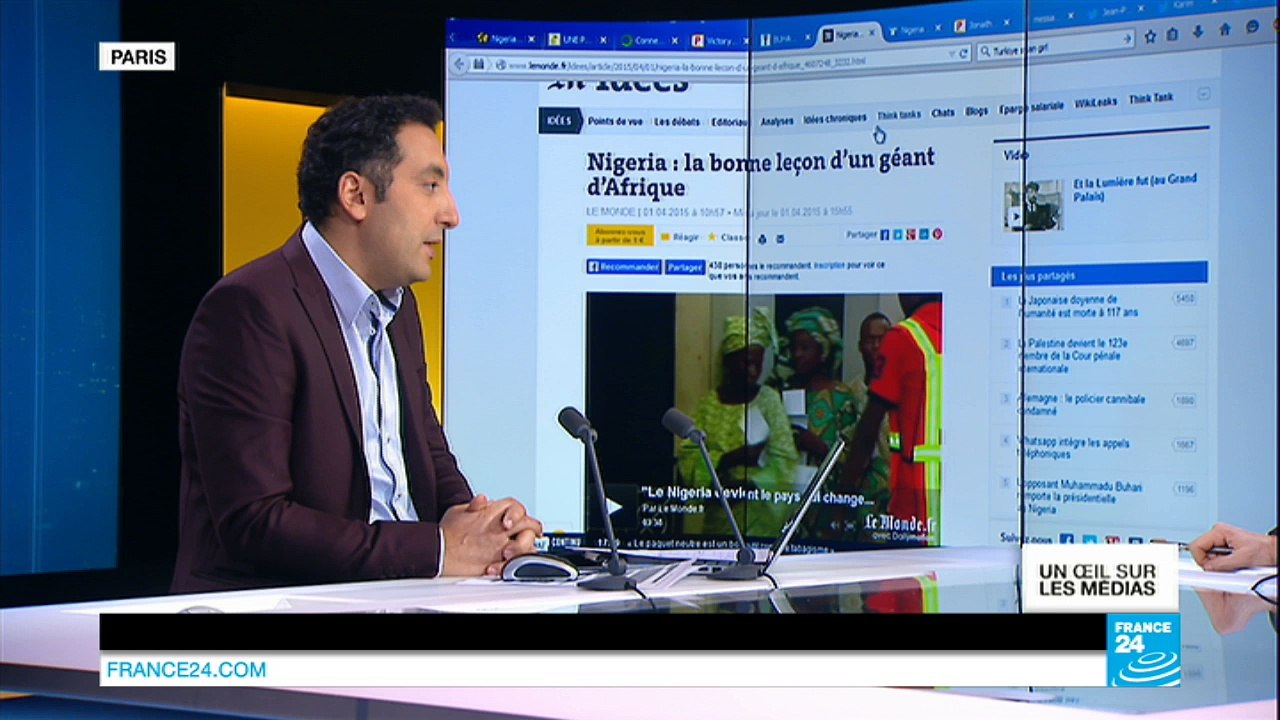Open the 'Blogs' section
Viewport: 1280px width, 720px height.
point(977,111)
